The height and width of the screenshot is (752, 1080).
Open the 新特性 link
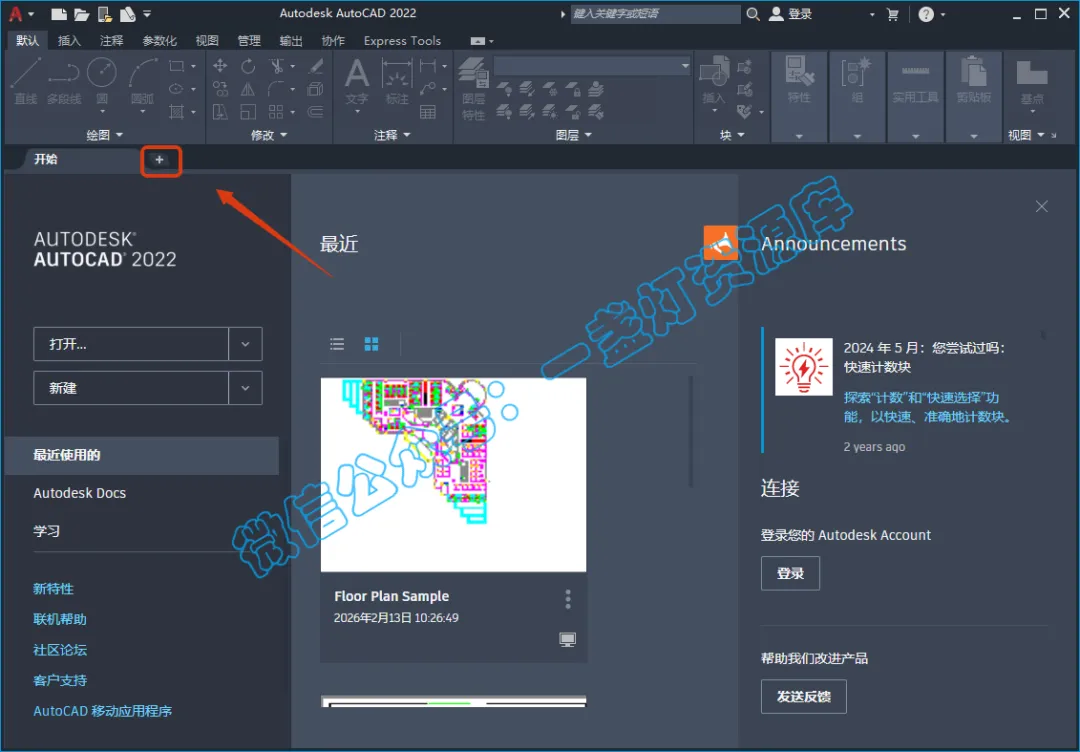click(x=53, y=589)
